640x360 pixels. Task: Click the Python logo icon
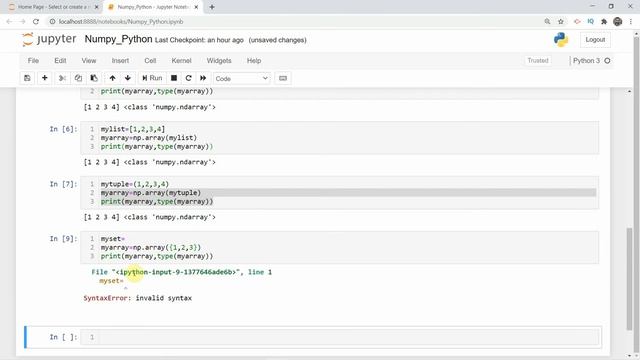[561, 40]
